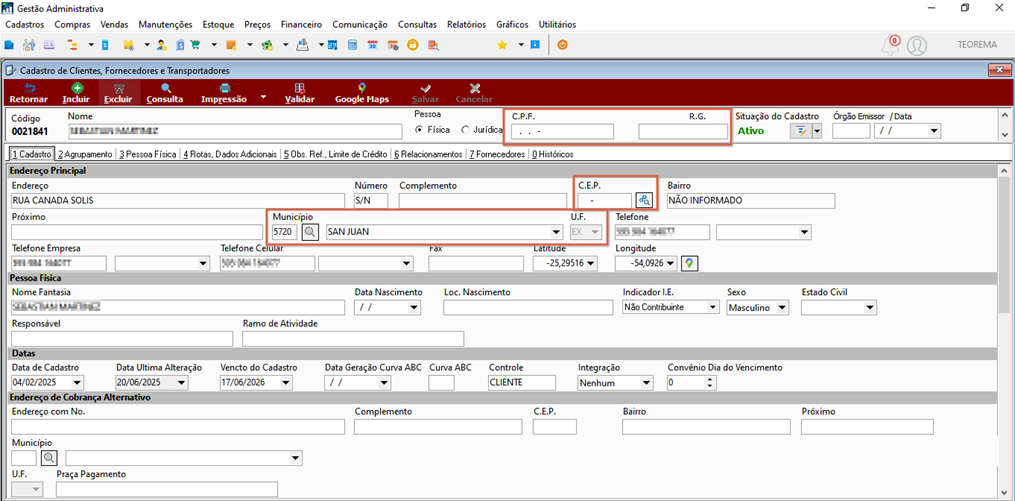Click the Endereço field RUA CANADA SOLIS
Image resolution: width=1015 pixels, height=501 pixels.
pos(178,201)
